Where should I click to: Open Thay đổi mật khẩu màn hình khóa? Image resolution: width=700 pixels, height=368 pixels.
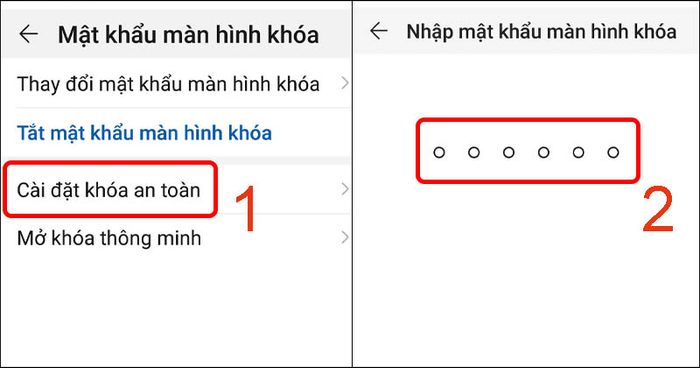pos(176,84)
